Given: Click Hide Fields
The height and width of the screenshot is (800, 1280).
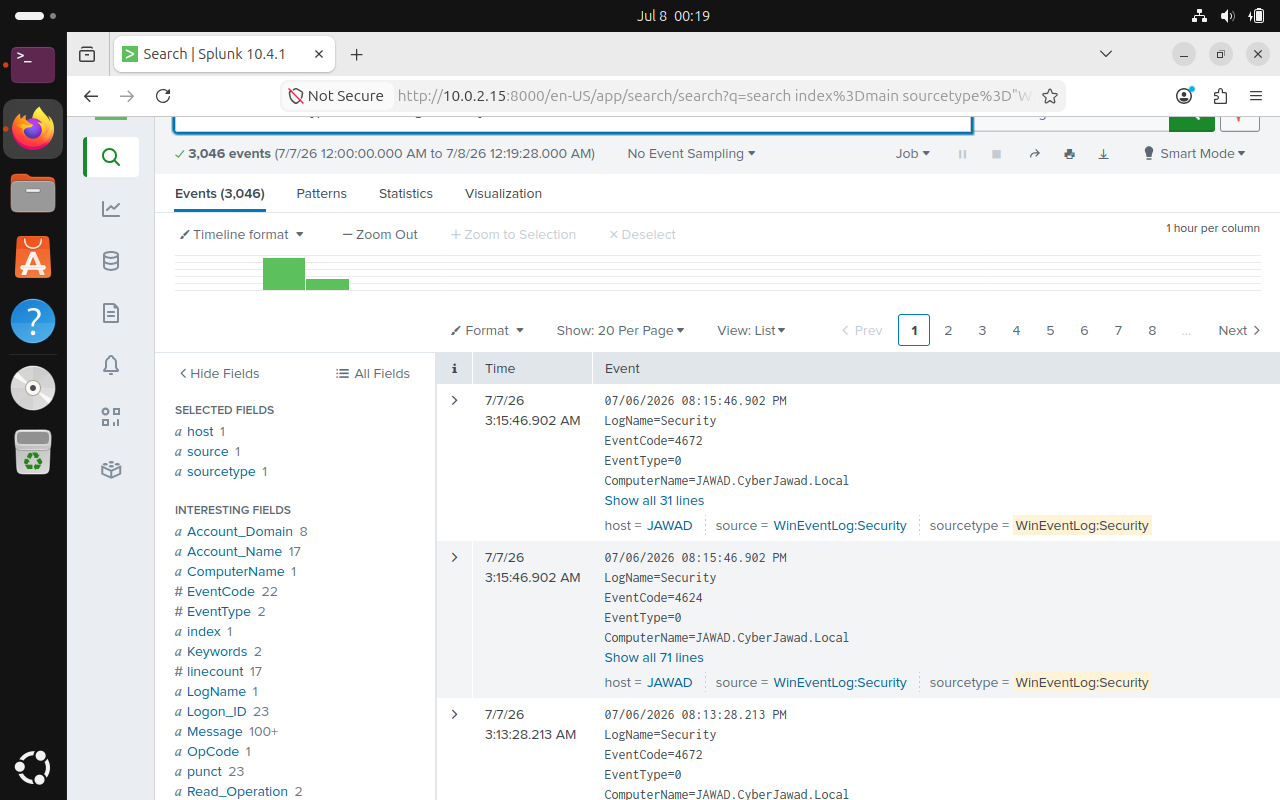Looking at the screenshot, I should pyautogui.click(x=219, y=373).
